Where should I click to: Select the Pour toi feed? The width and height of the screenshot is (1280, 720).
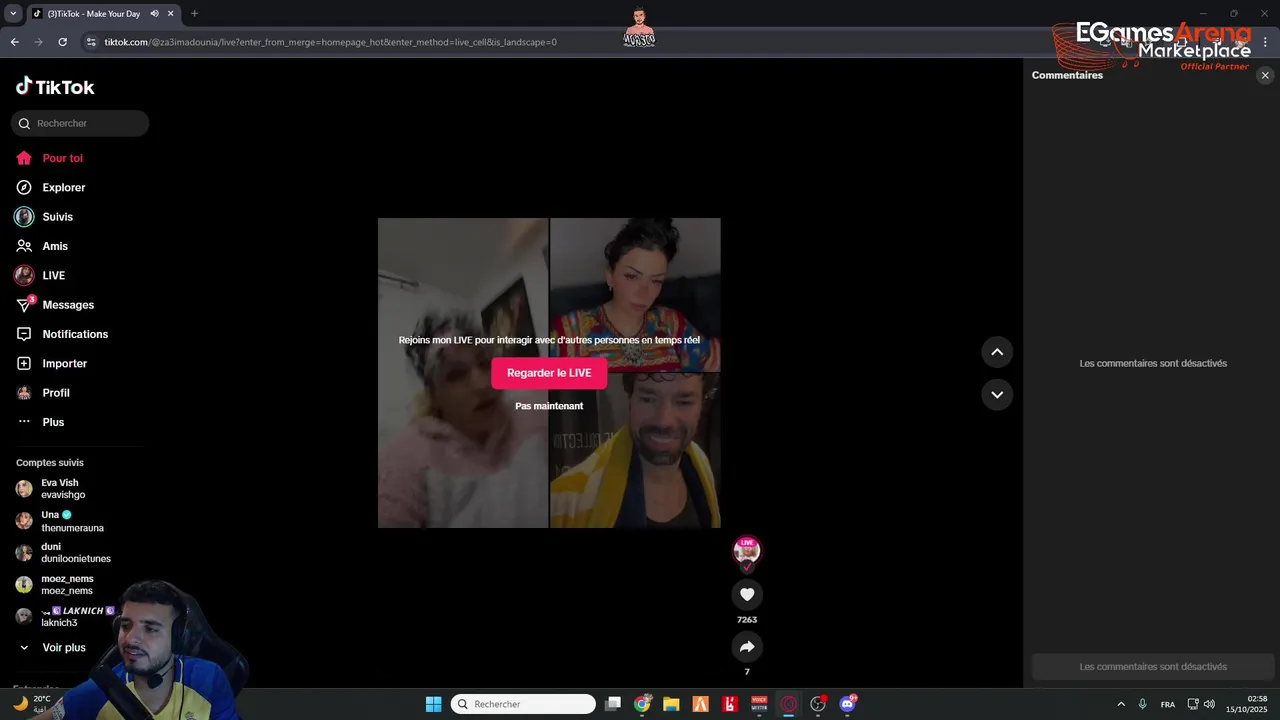click(x=50, y=158)
